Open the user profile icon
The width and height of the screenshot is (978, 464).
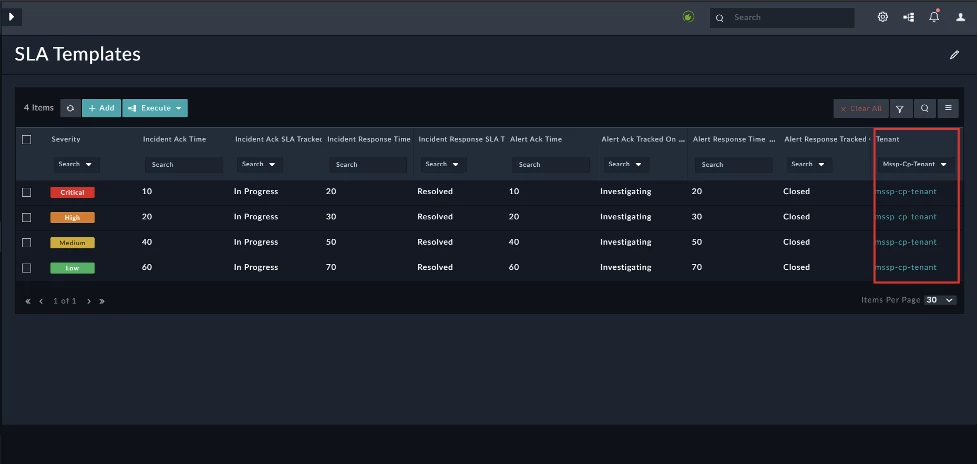coord(961,17)
